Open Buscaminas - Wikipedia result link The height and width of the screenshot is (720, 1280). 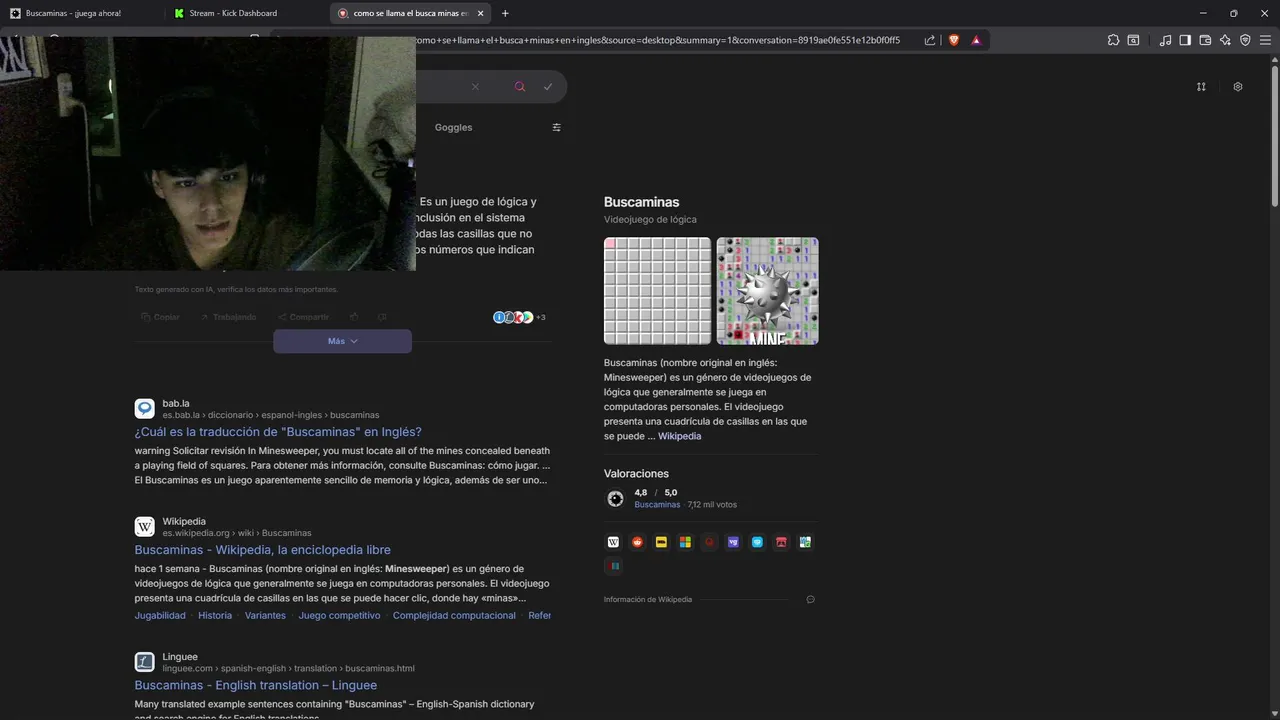pyautogui.click(x=263, y=550)
